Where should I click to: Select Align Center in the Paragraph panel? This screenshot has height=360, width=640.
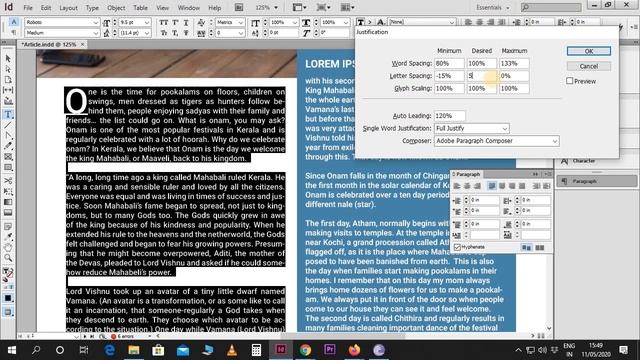pyautogui.click(x=467, y=186)
